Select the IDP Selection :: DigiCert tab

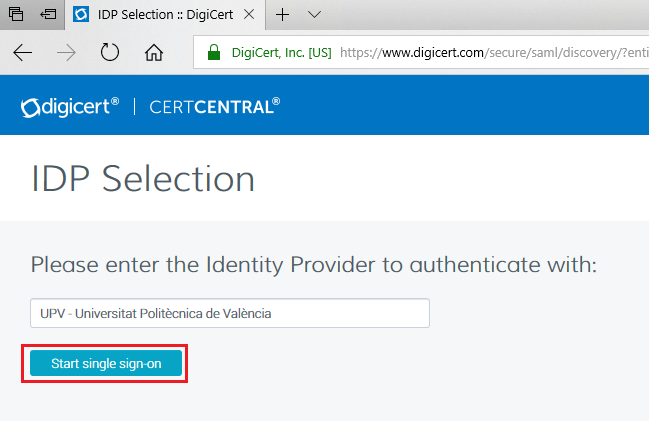(x=165, y=15)
